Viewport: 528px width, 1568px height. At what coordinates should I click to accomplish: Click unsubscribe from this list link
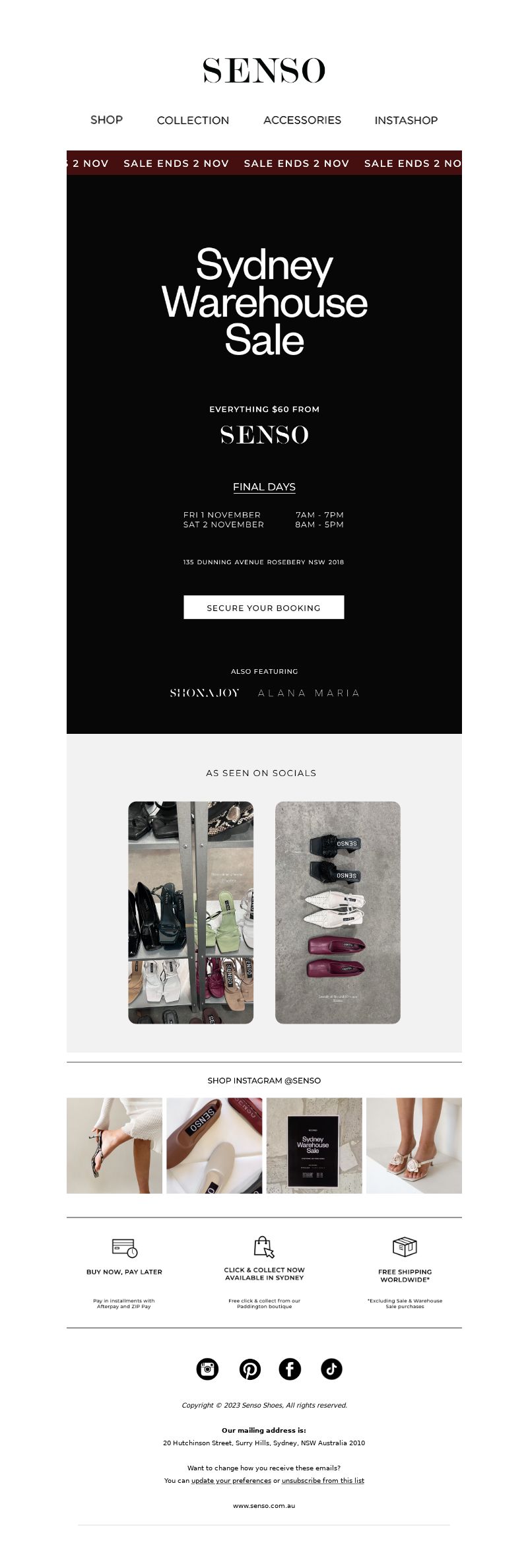pos(323,1480)
